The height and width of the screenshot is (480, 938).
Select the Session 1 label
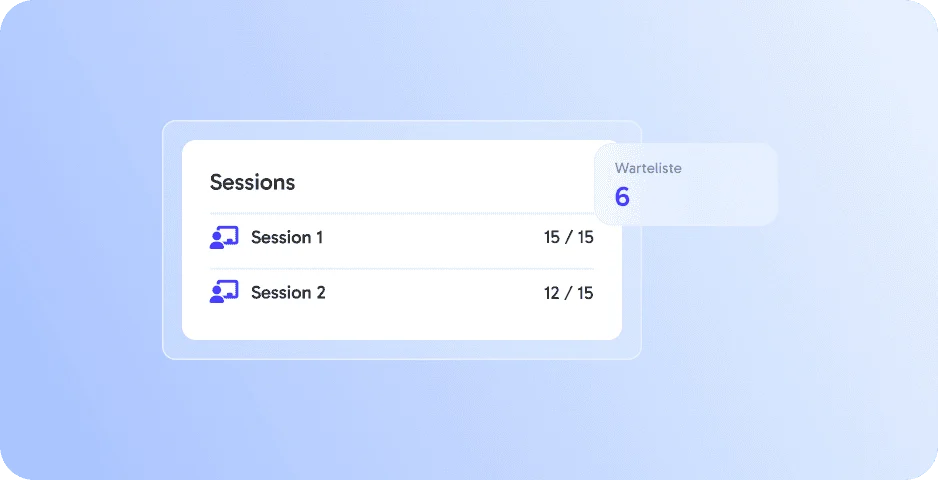pos(287,238)
